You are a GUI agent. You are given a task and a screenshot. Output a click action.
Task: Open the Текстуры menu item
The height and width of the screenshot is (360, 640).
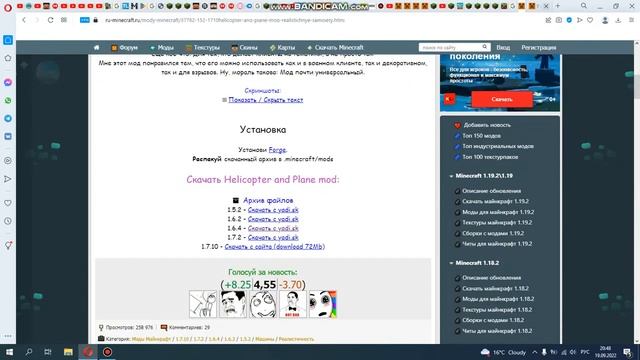(202, 47)
